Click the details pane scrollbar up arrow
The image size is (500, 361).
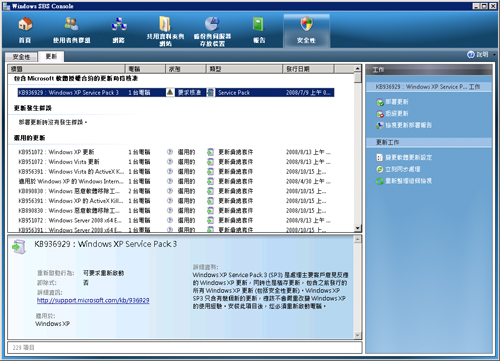[357, 239]
